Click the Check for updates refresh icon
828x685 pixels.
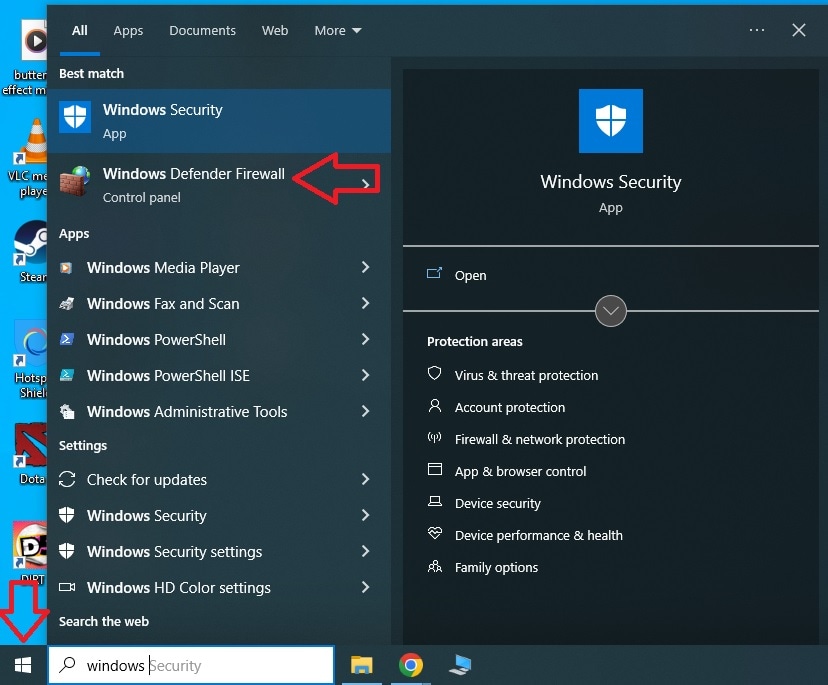(67, 480)
